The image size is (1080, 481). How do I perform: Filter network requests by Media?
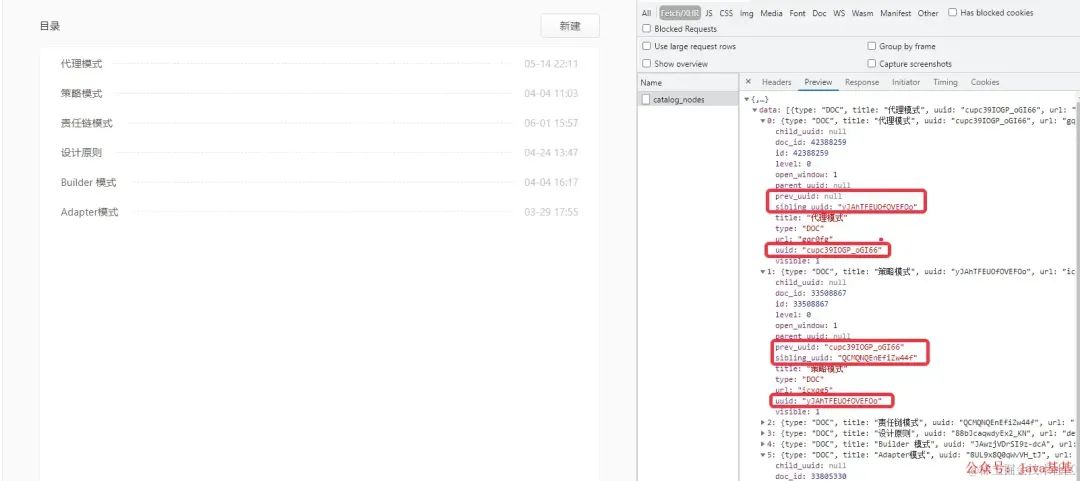(x=771, y=13)
